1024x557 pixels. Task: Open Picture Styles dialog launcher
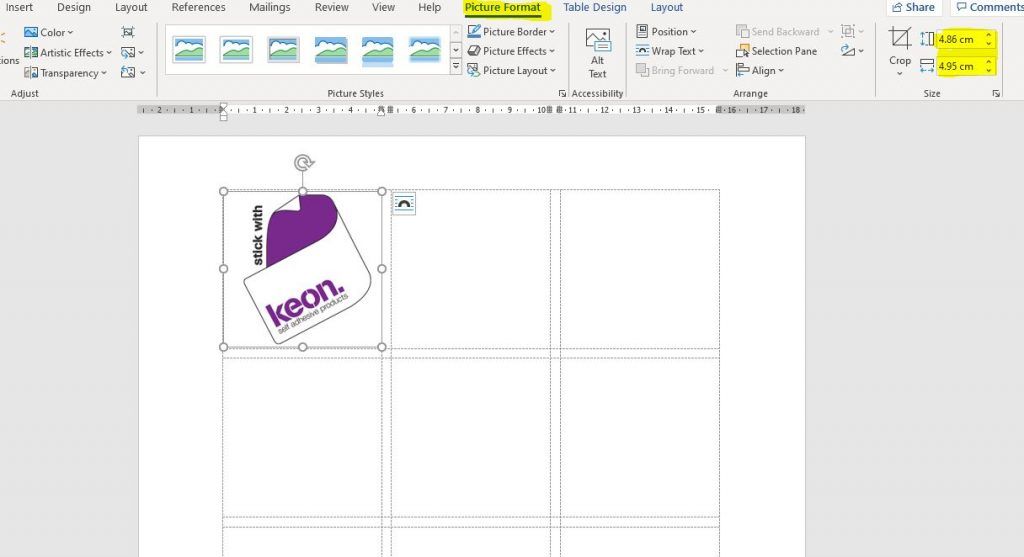tap(562, 94)
